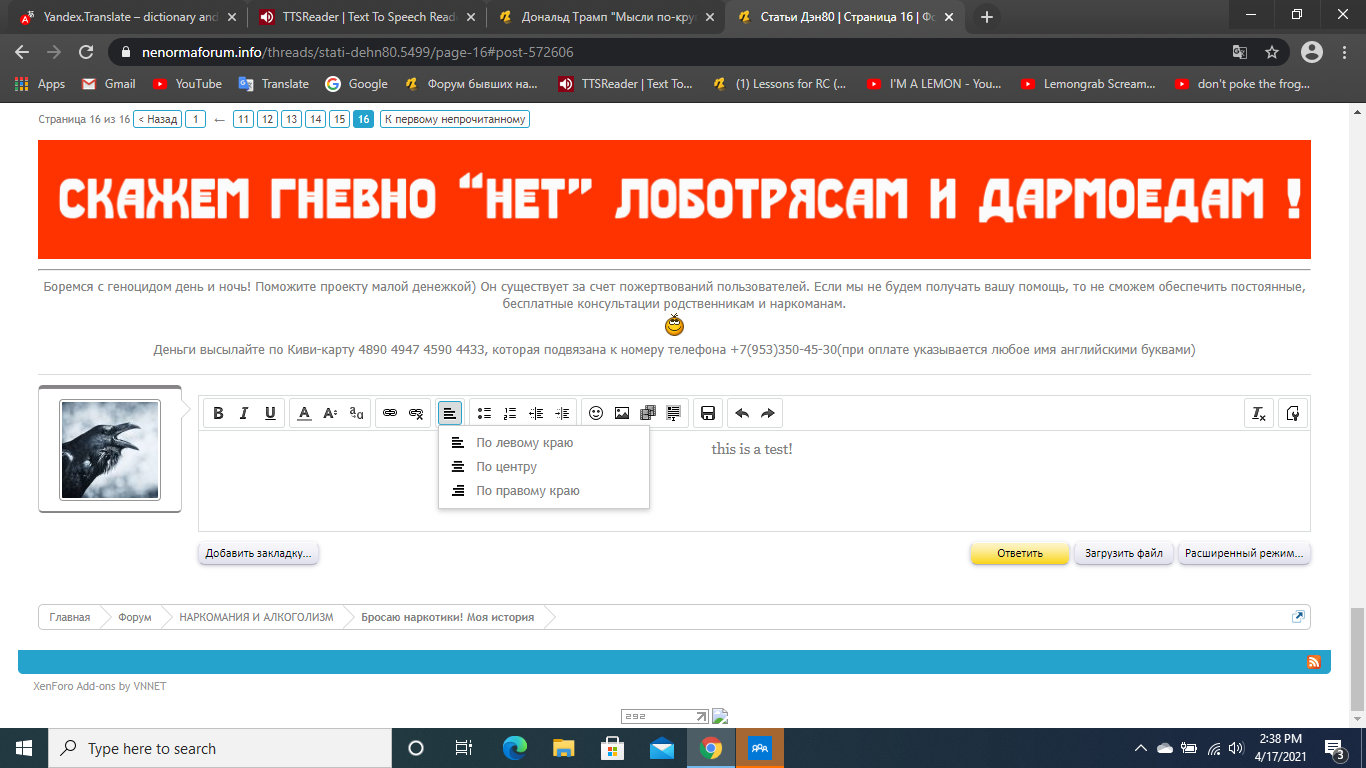1366x768 pixels.
Task: Undo the last edit in editor
Action: [742, 413]
